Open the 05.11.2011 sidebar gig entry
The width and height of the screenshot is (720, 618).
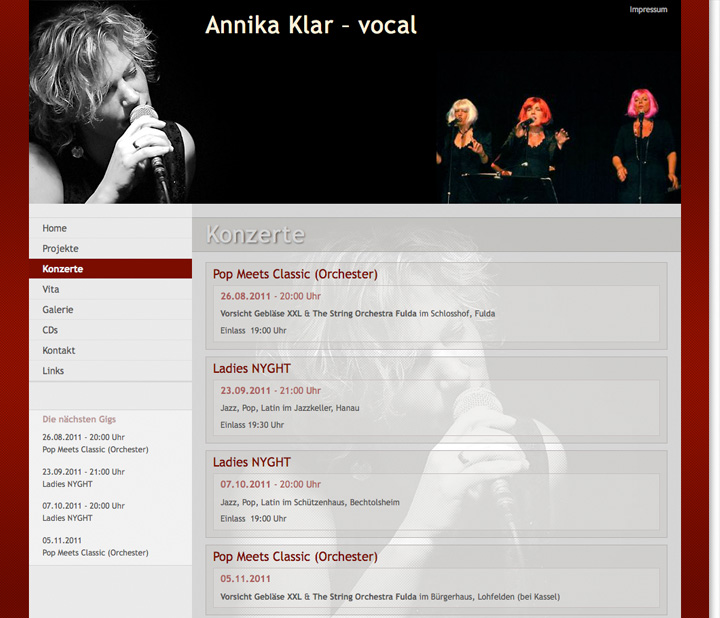(x=95, y=546)
